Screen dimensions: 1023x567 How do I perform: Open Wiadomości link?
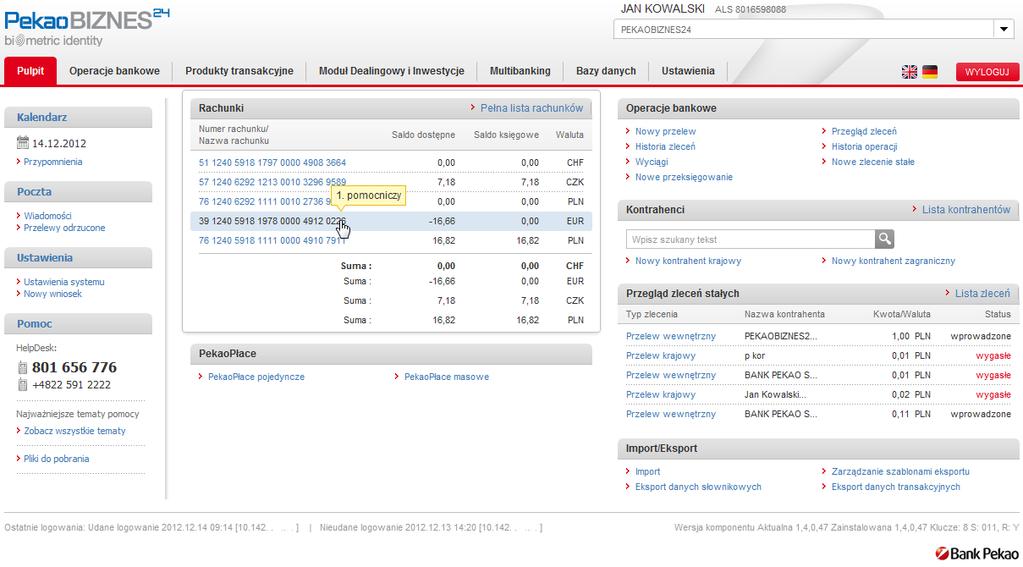click(x=48, y=216)
